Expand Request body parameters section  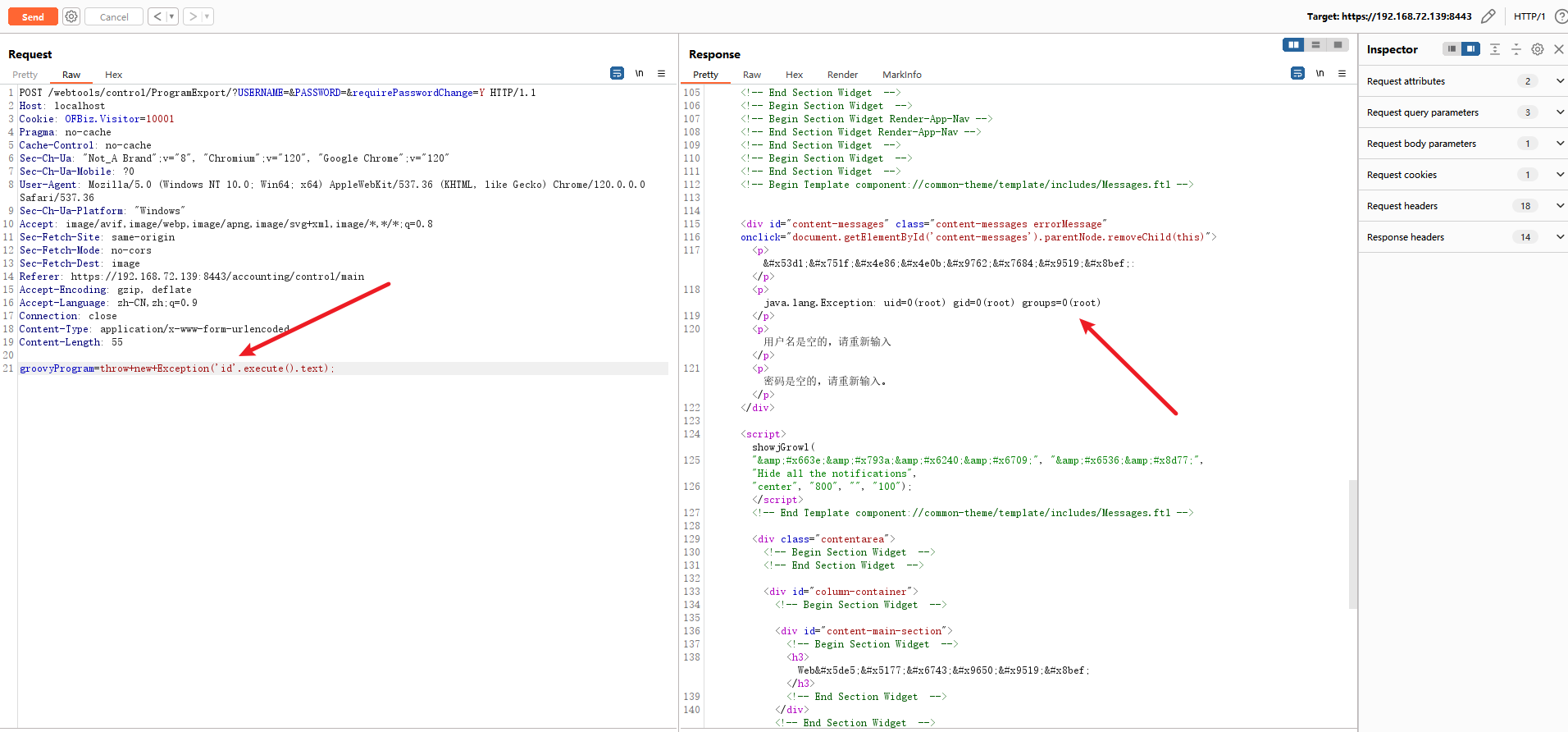point(1463,144)
